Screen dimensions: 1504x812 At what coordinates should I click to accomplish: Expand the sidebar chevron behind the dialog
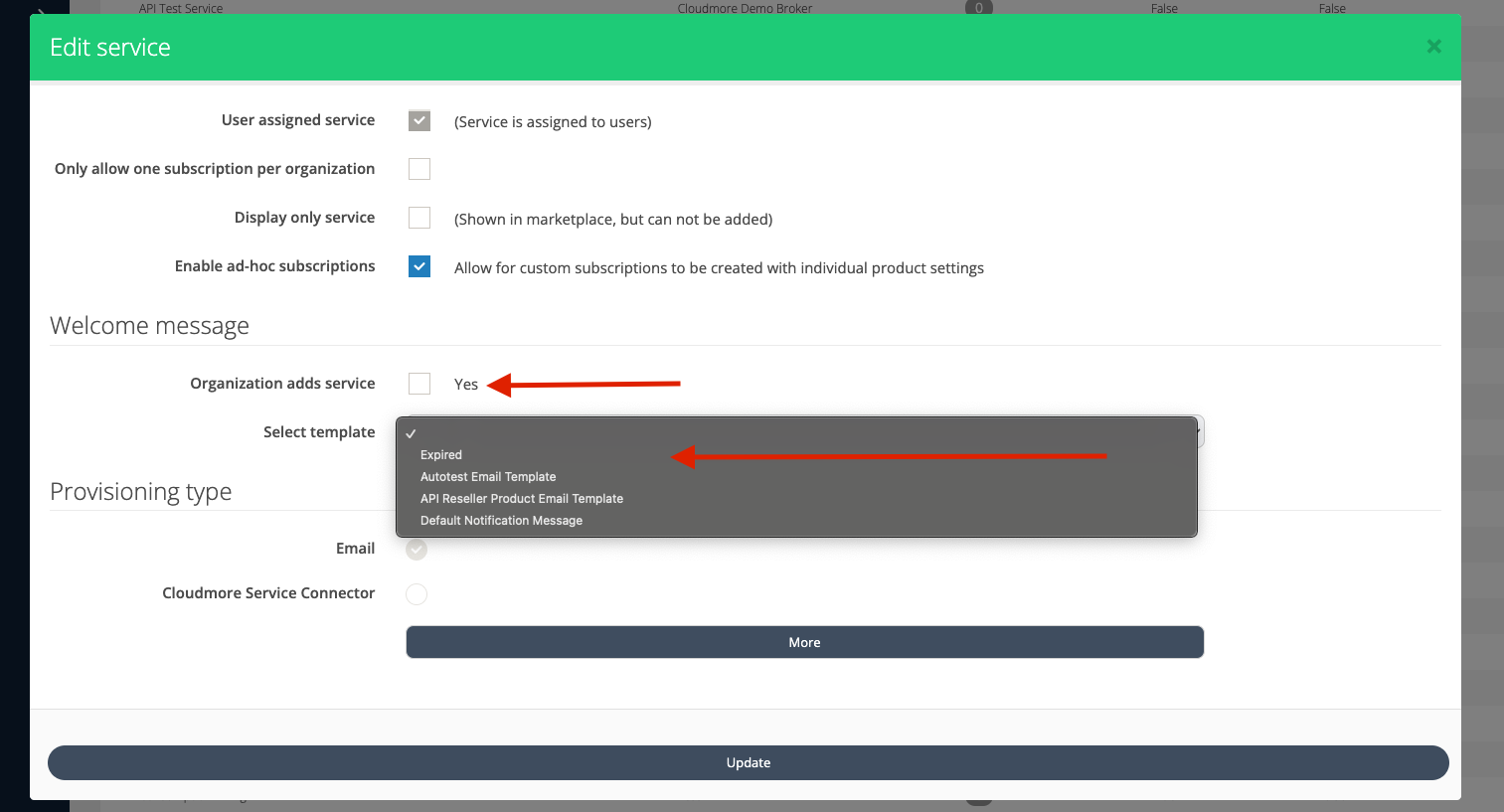40,12
